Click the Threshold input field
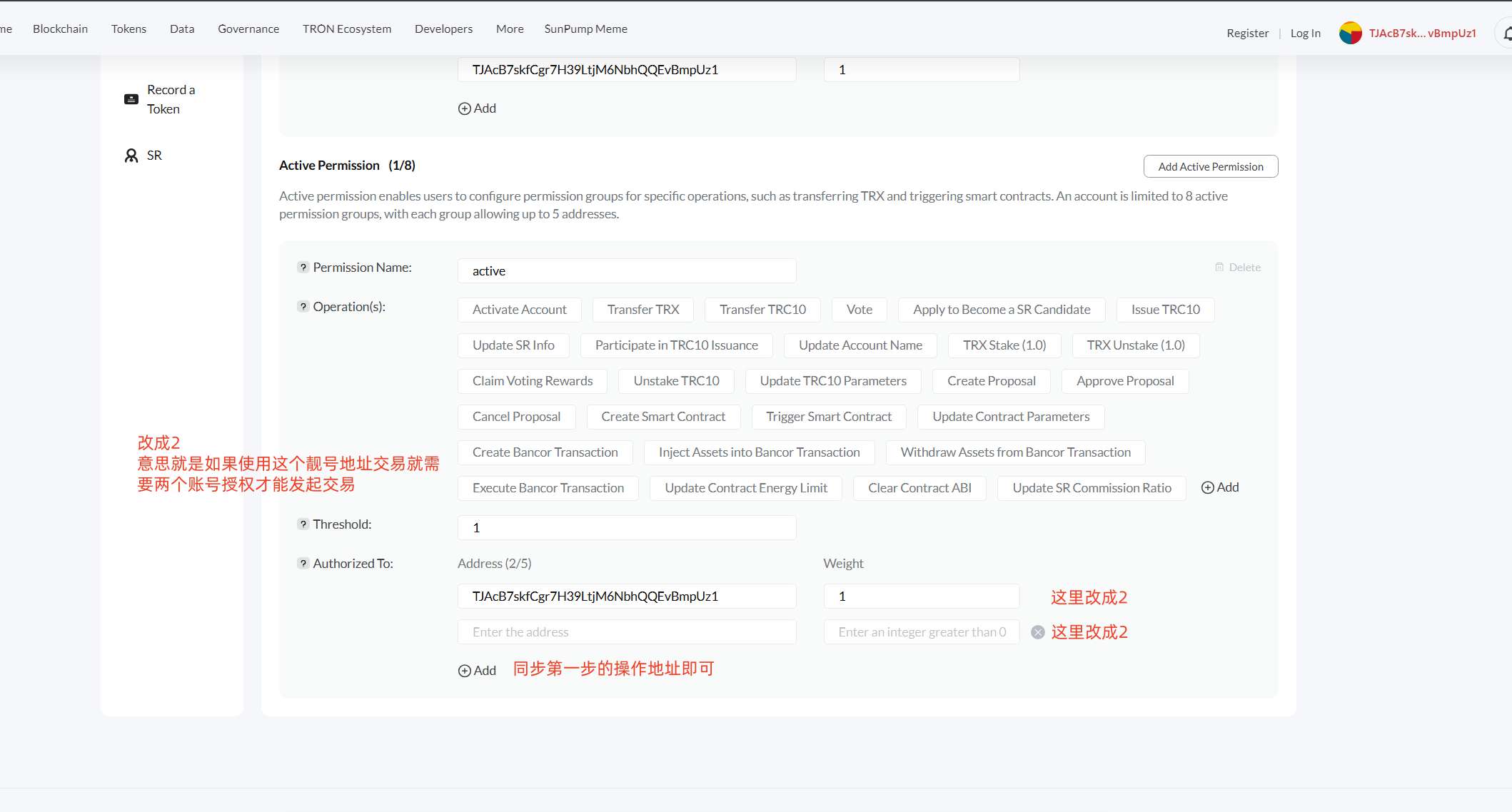1512x812 pixels. pyautogui.click(x=627, y=528)
